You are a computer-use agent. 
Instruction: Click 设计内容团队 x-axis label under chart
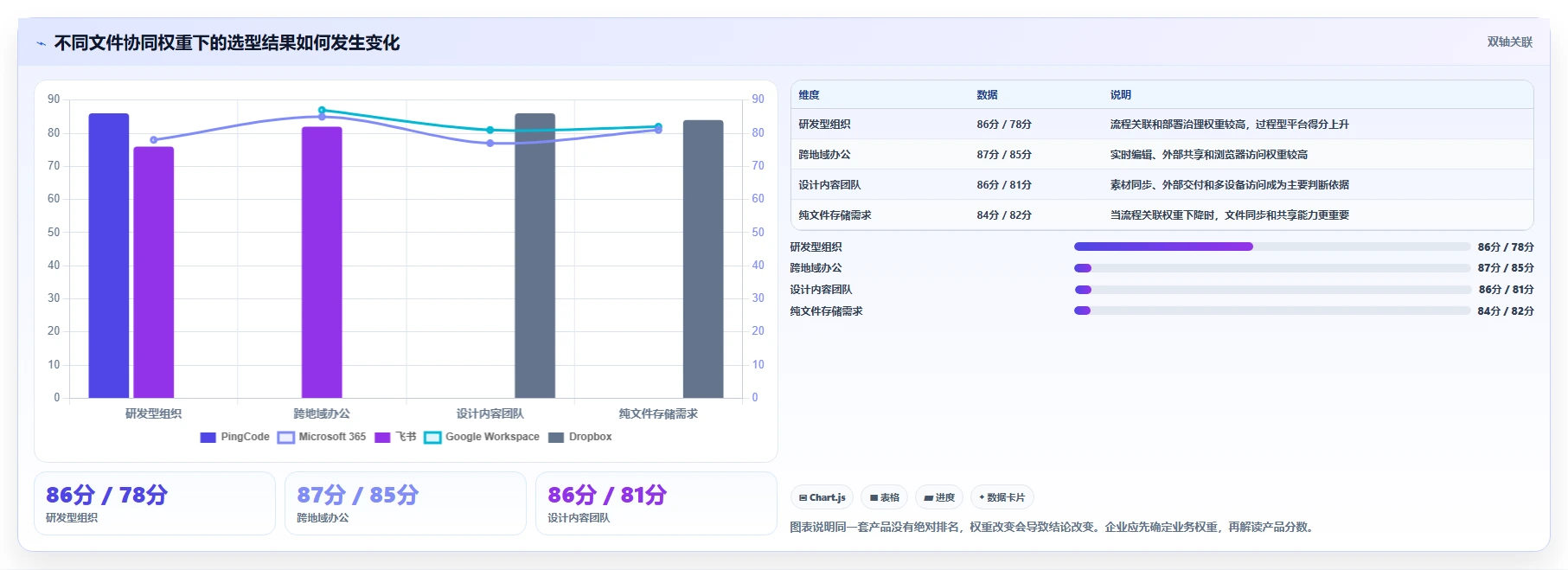point(490,414)
